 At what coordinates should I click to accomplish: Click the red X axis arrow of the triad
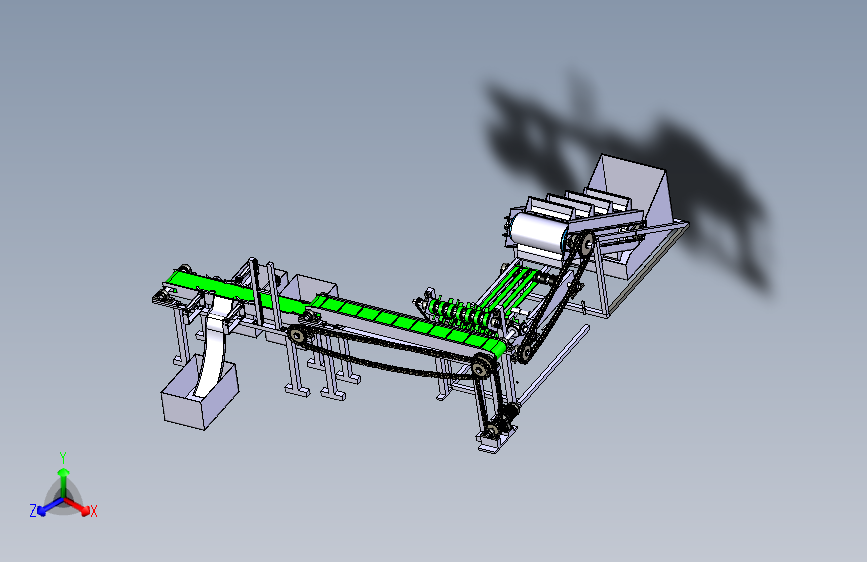77,506
